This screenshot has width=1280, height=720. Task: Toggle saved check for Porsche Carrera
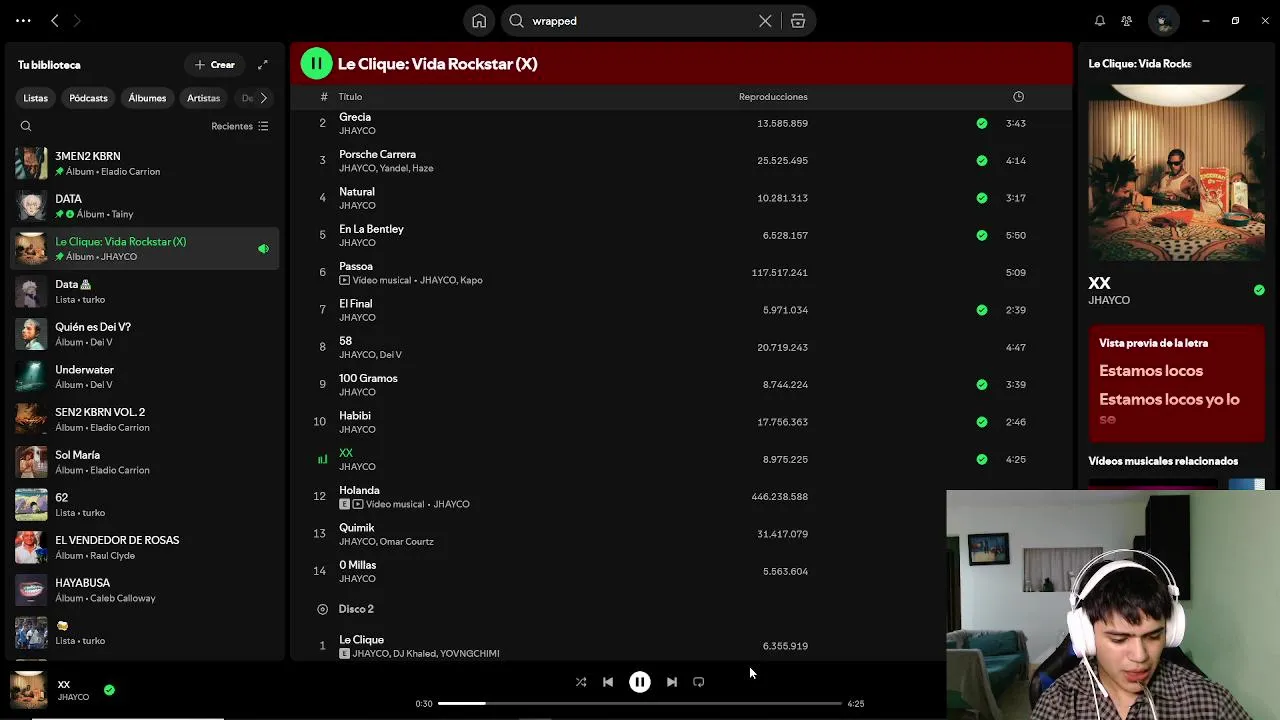982,160
